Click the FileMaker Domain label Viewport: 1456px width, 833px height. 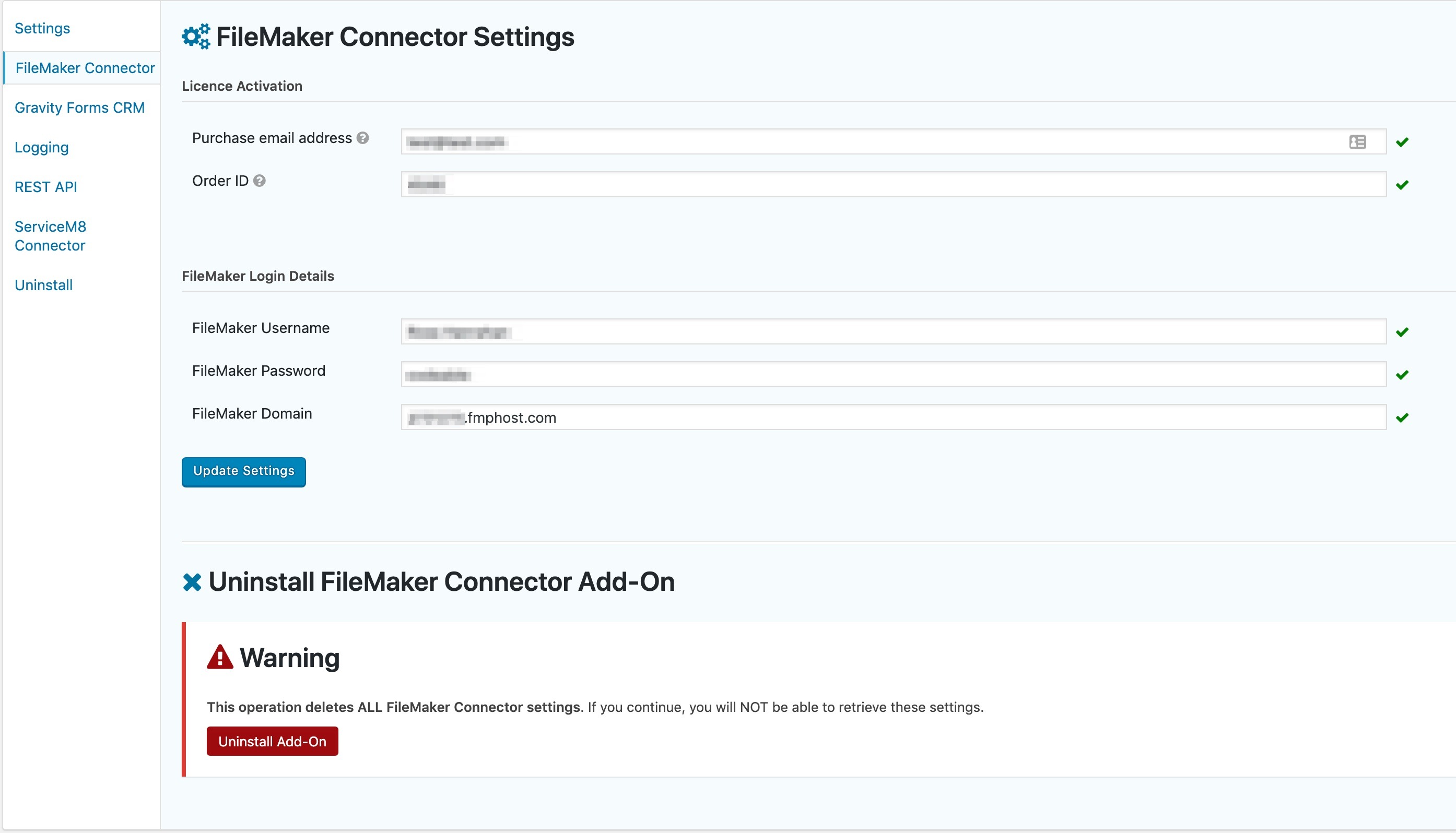coord(252,414)
